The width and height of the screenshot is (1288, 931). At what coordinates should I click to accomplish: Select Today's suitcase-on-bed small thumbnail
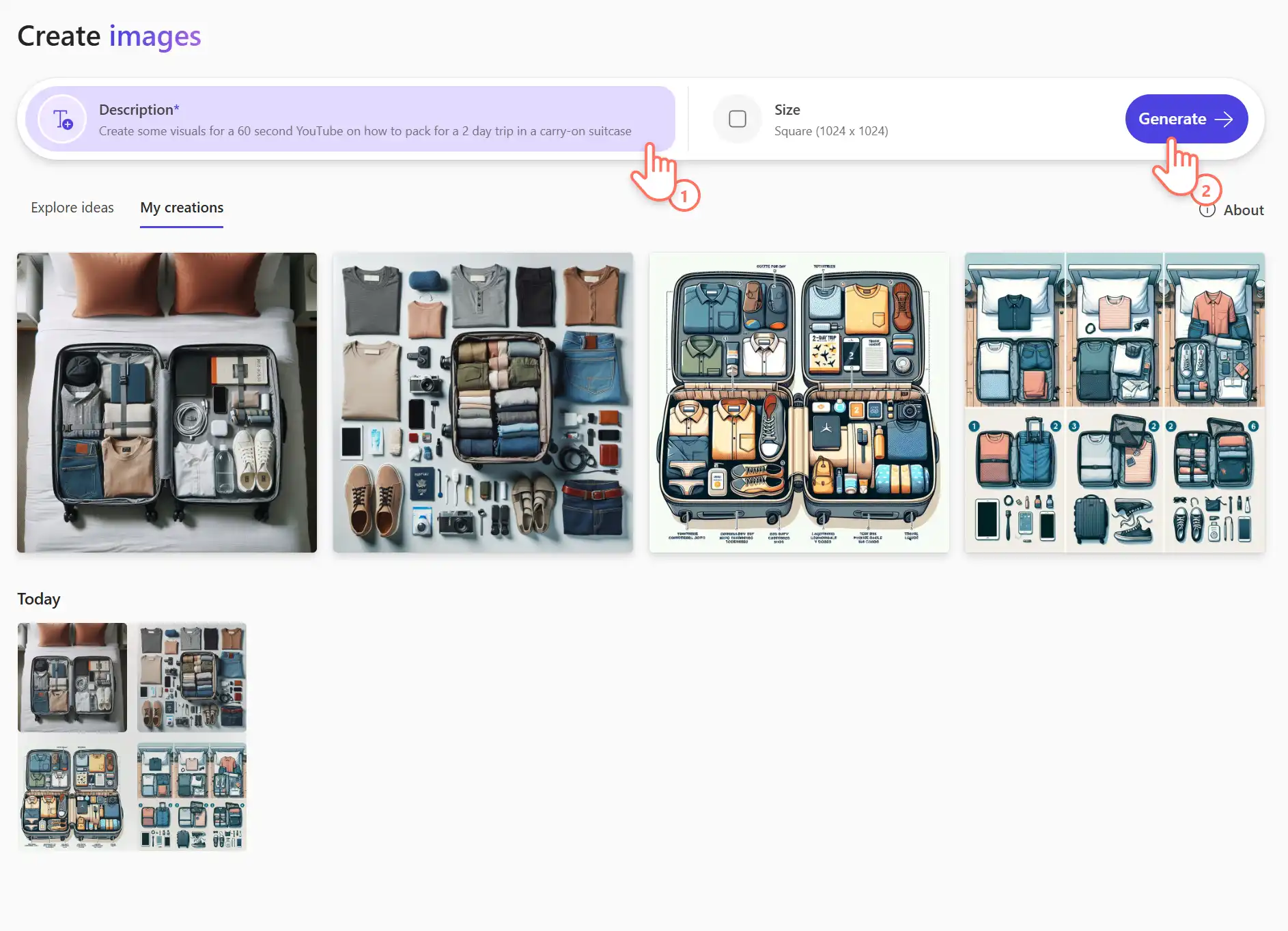click(x=72, y=678)
